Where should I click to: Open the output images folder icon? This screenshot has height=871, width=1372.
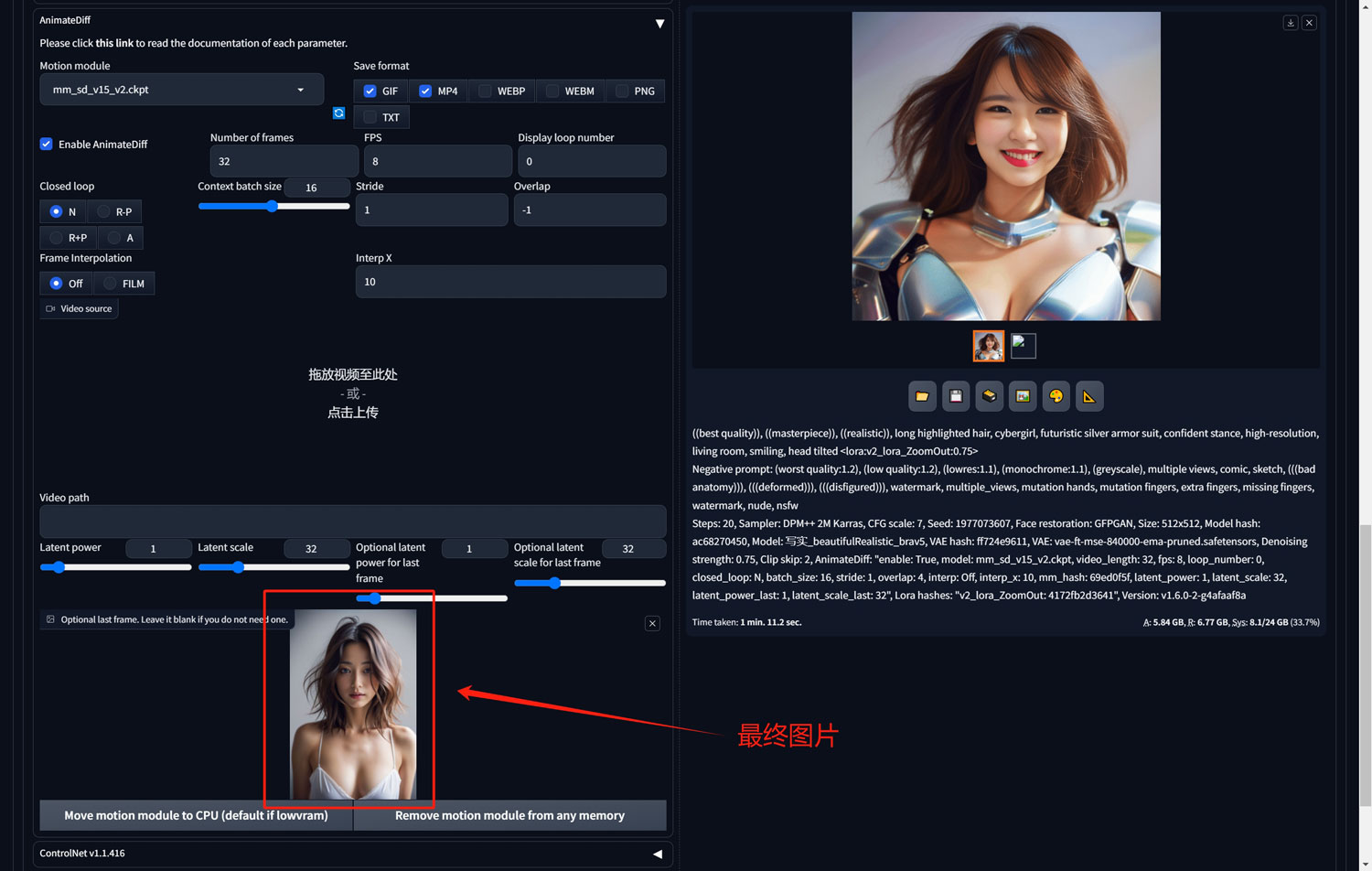[922, 396]
